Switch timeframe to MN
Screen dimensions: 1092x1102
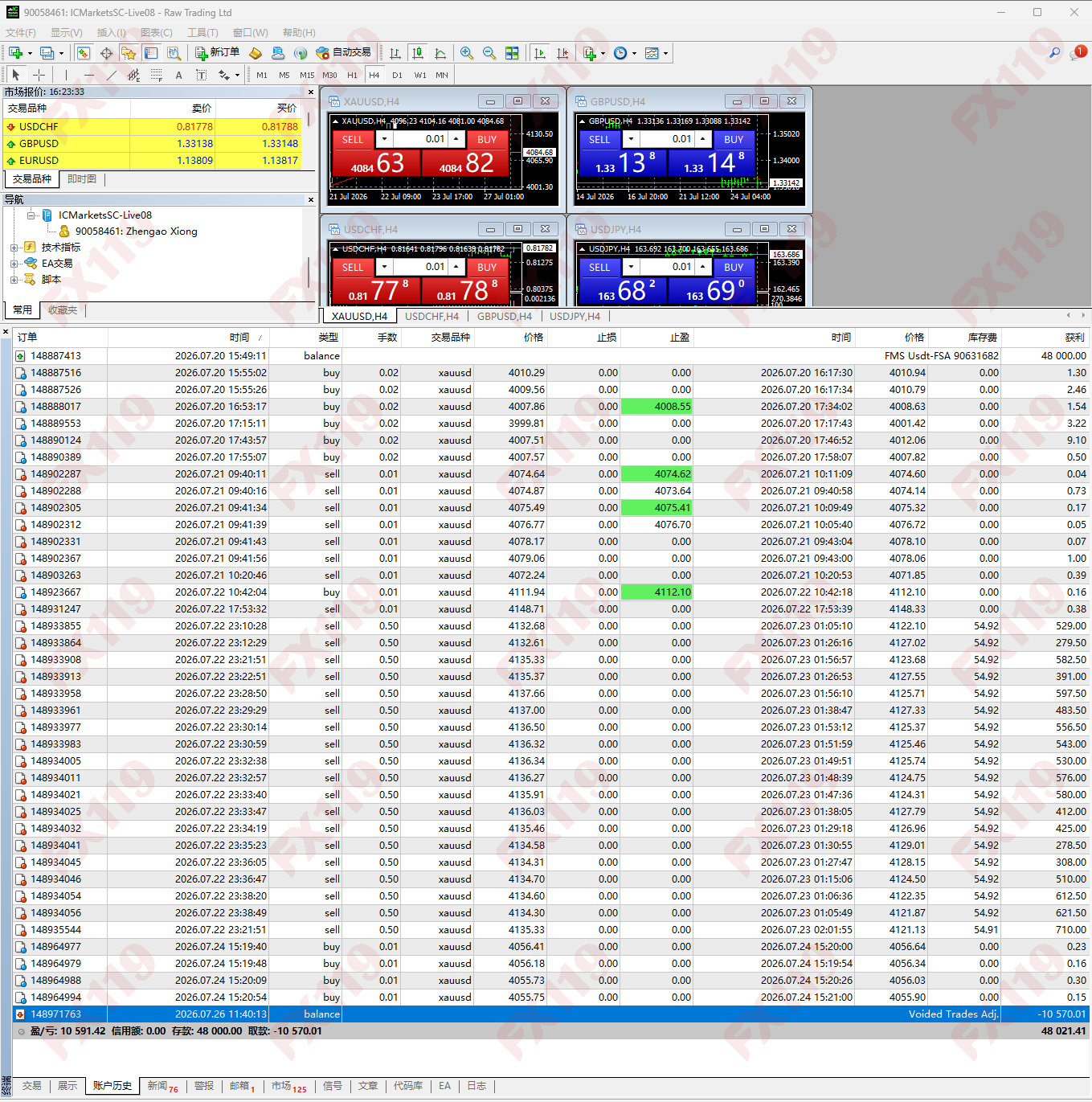click(442, 75)
